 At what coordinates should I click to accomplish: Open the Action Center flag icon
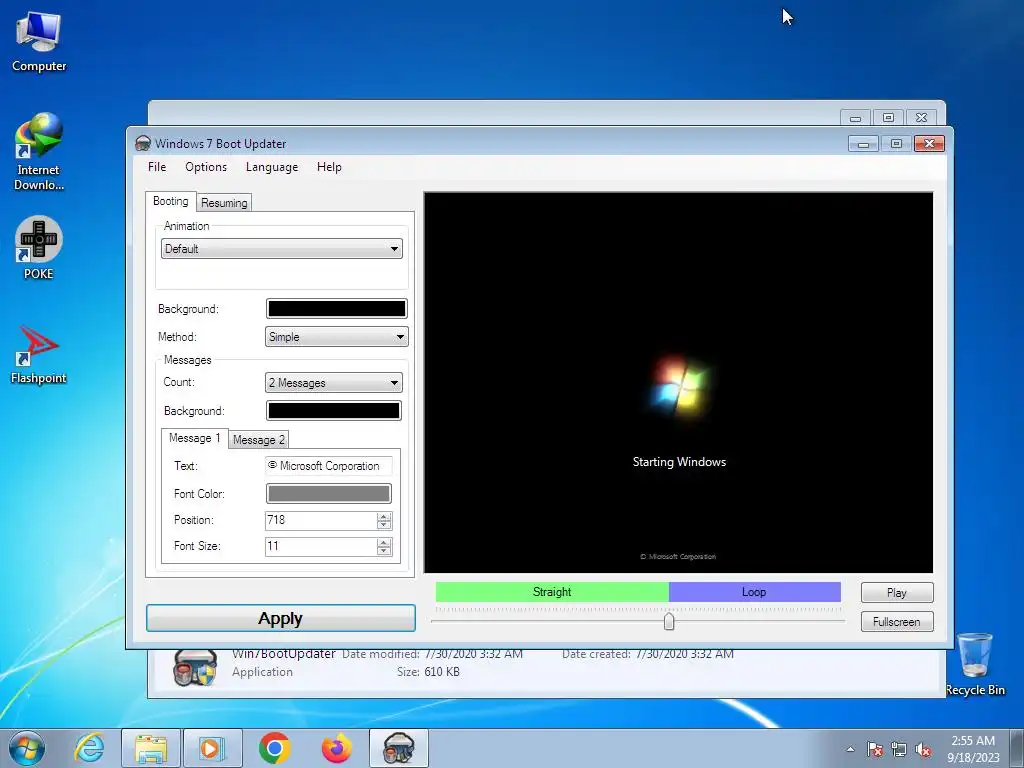pos(875,749)
